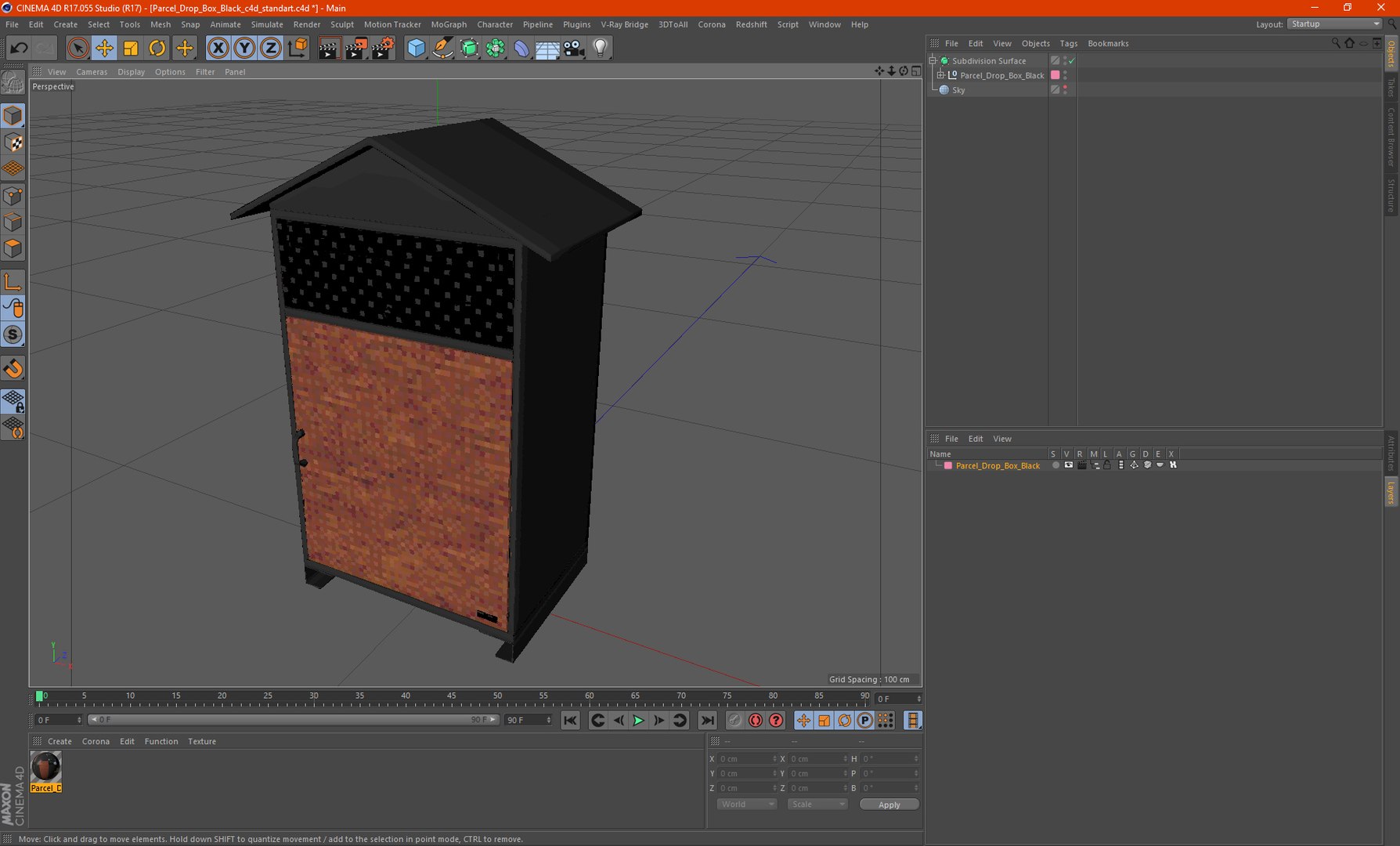
Task: Click Apply coordinates button
Action: point(889,804)
